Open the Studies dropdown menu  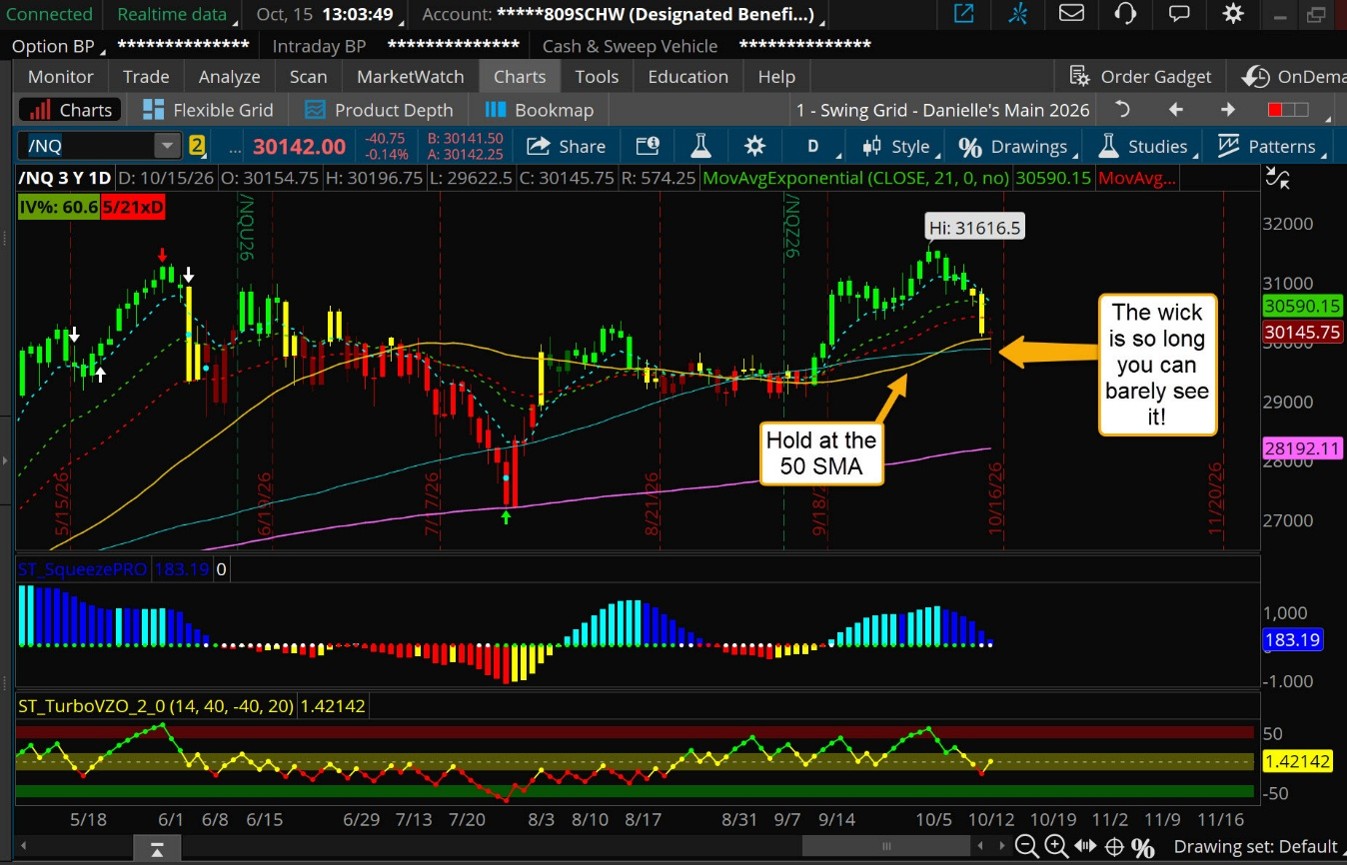pos(1146,146)
